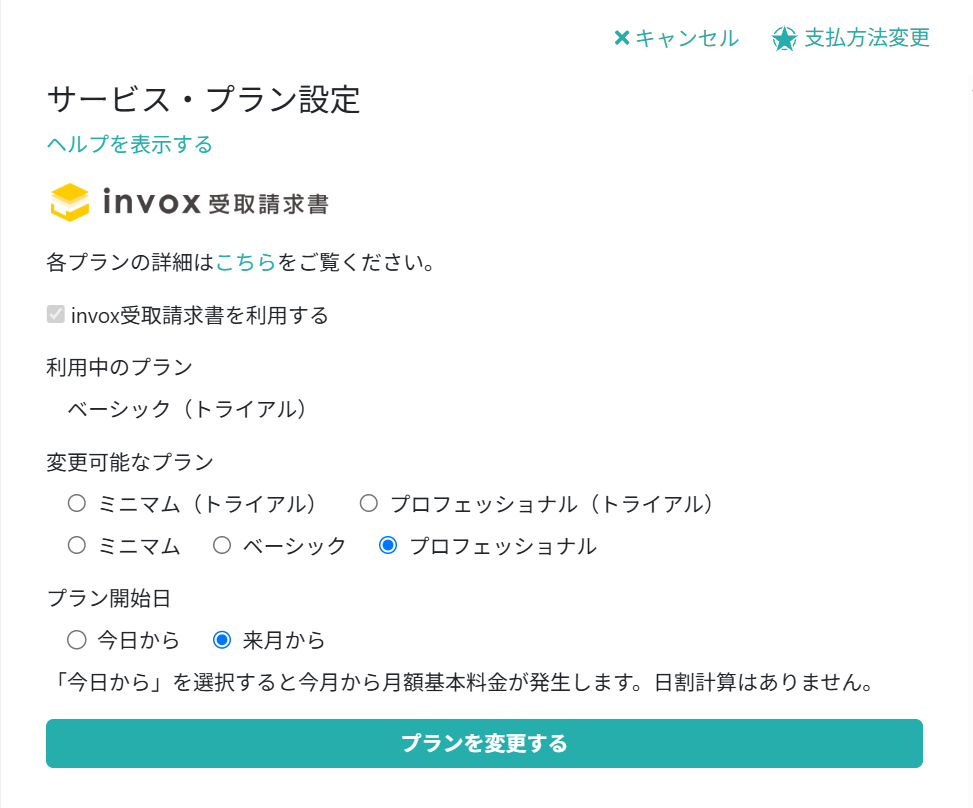Click the star payment-method icon
Image resolution: width=973 pixels, height=808 pixels.
(784, 38)
